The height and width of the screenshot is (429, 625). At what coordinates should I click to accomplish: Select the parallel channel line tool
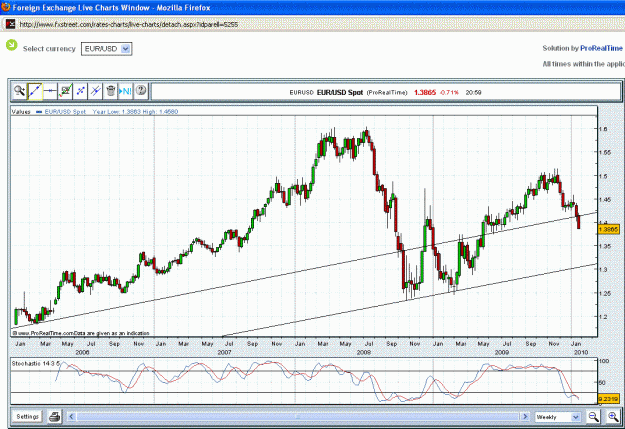[95, 91]
